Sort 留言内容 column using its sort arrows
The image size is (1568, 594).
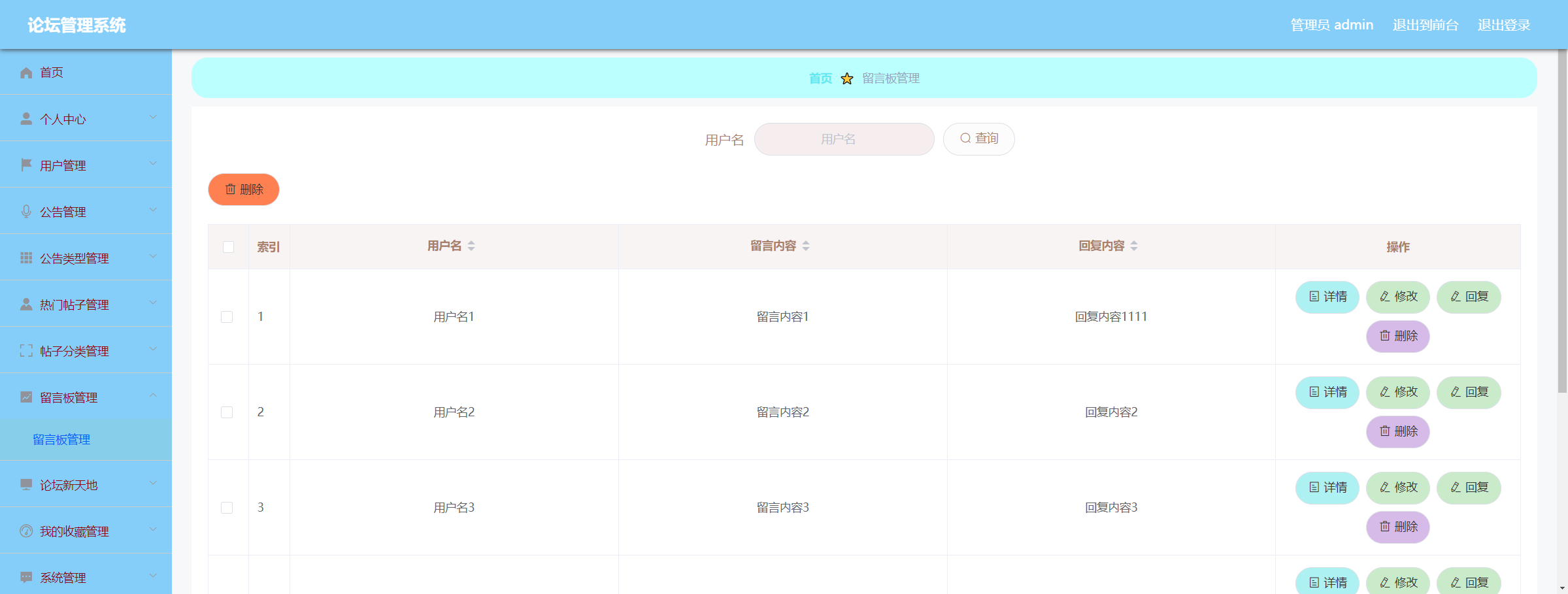[x=806, y=246]
